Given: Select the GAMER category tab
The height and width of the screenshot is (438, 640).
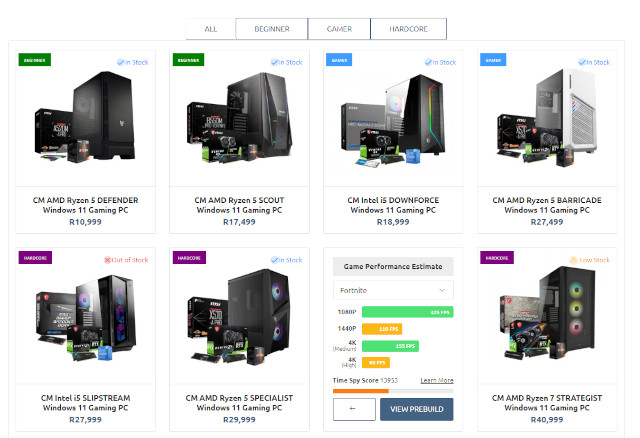Looking at the screenshot, I should coord(339,29).
